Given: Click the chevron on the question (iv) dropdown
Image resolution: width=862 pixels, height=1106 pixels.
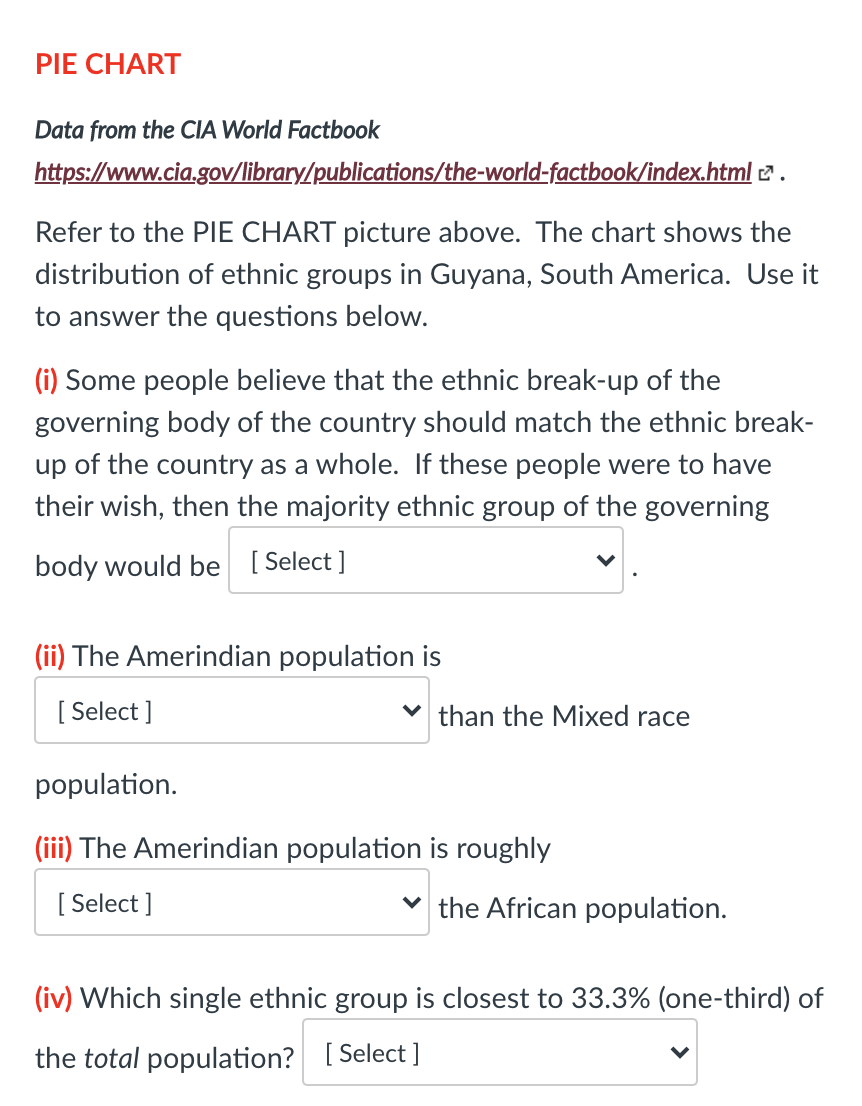Looking at the screenshot, I should coord(680,1052).
